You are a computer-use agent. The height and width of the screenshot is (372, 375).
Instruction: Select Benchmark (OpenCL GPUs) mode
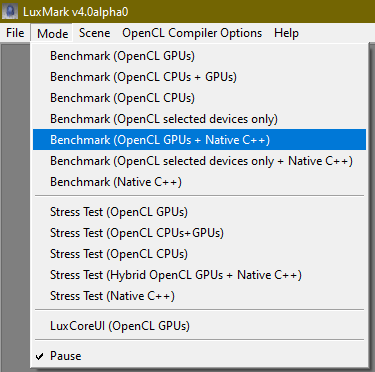tap(199, 56)
